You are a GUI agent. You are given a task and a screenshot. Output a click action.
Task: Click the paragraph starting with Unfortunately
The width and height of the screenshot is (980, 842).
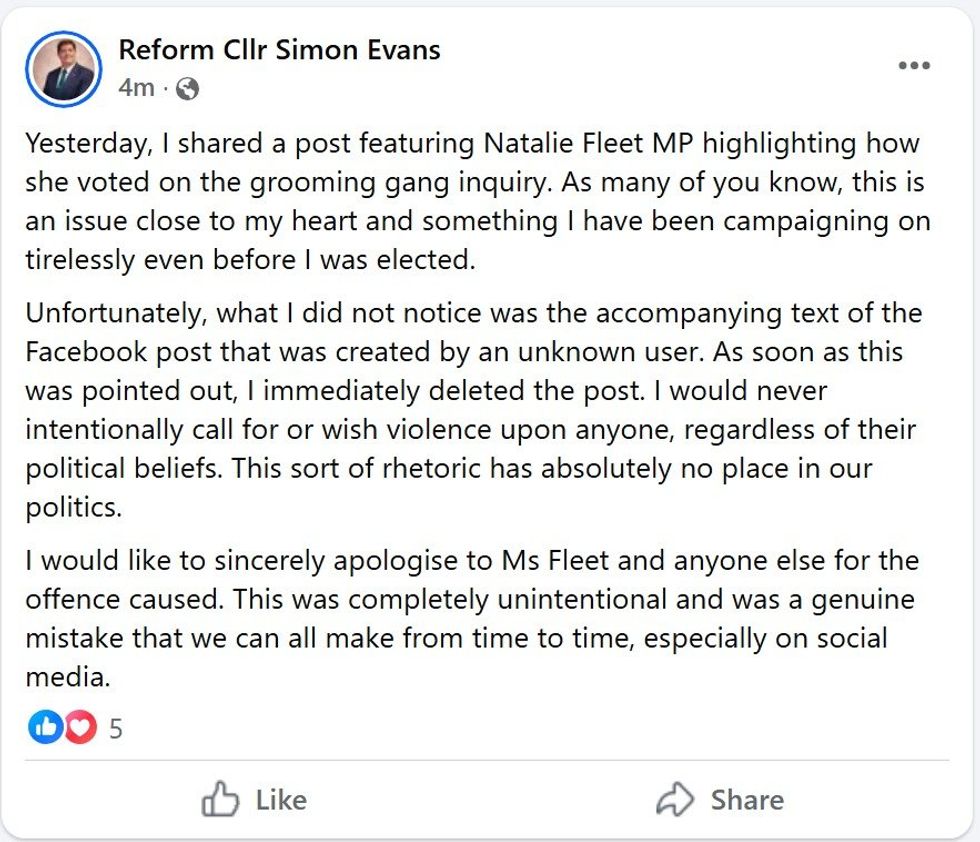tap(470, 410)
